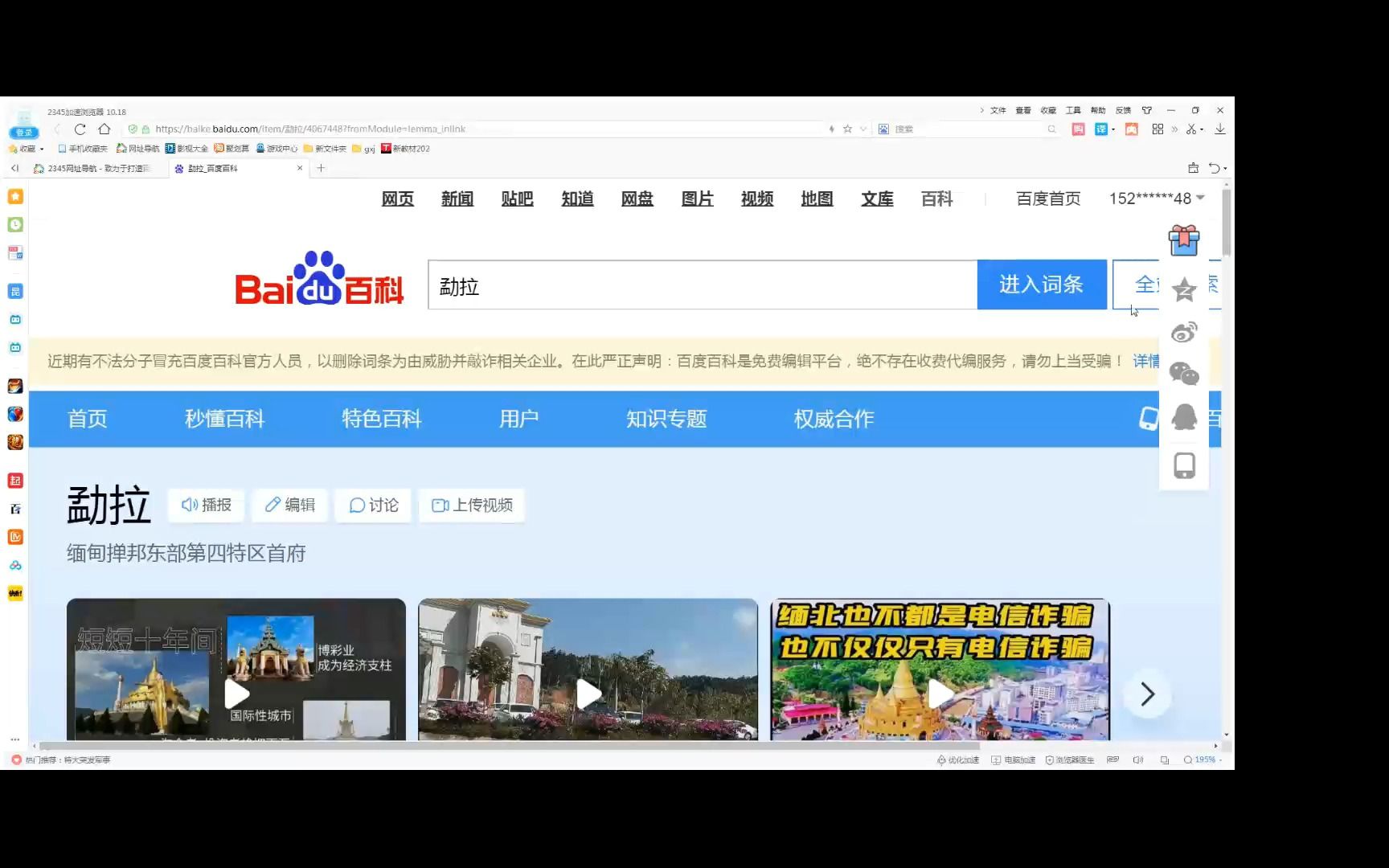The width and height of the screenshot is (1389, 868).
Task: Click the 上传视频 button
Action: pos(472,505)
